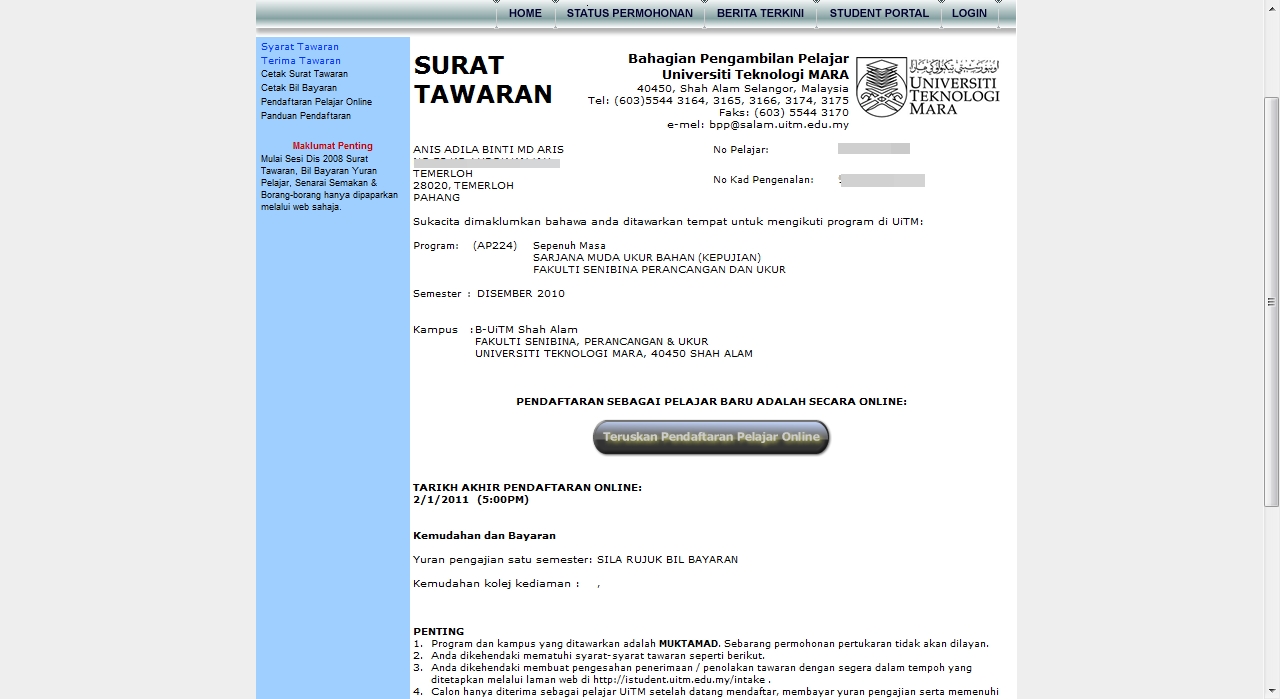This screenshot has height=699, width=1280.
Task: Open the Cetak Surat Tawaran link
Action: point(305,74)
